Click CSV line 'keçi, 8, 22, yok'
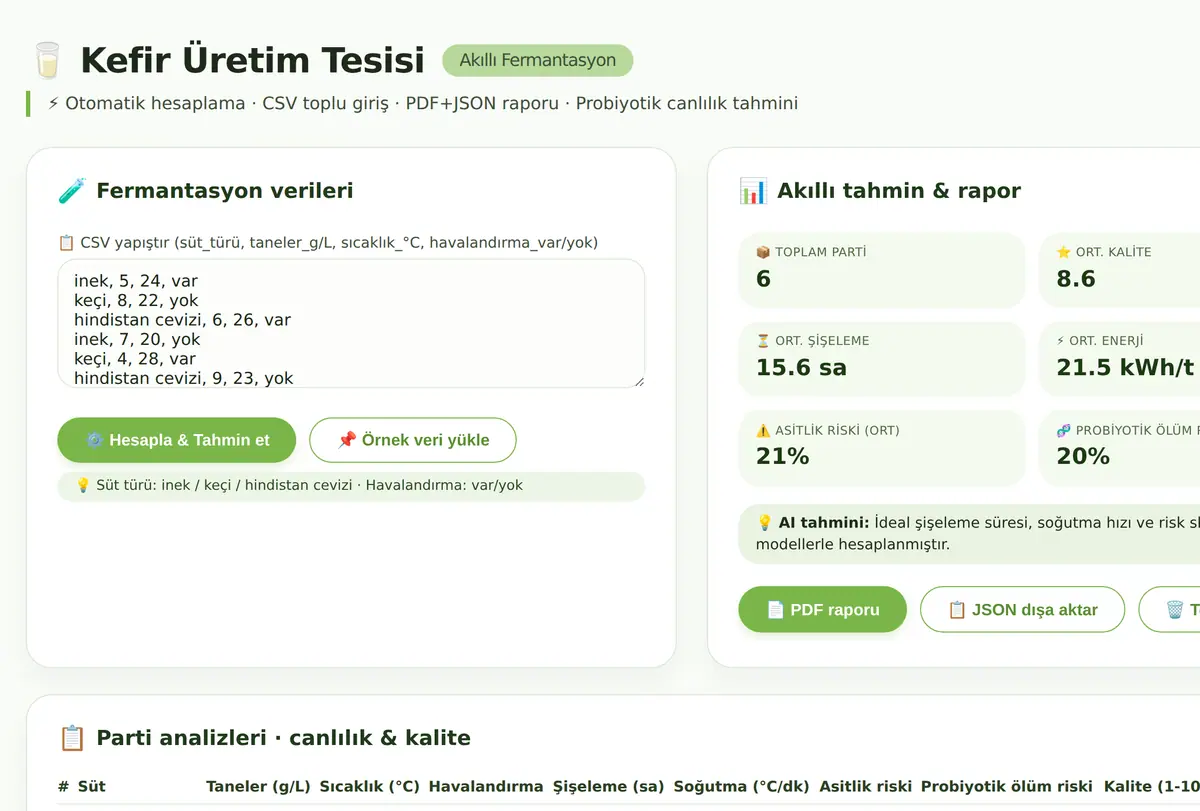This screenshot has width=1200, height=811. point(136,301)
